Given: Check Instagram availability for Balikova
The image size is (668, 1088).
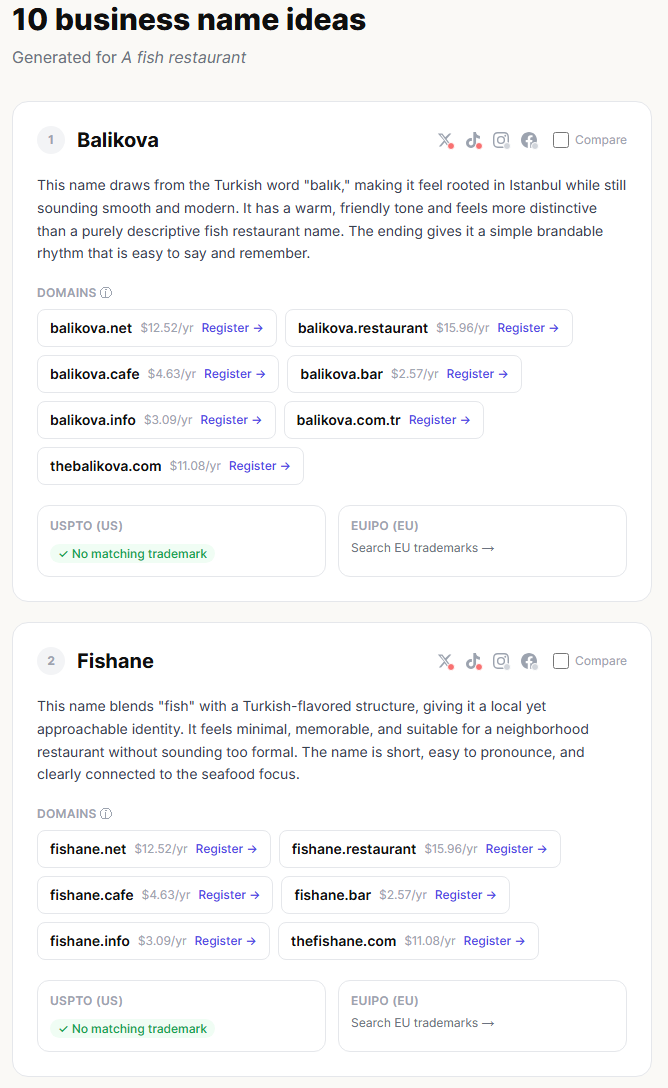Looking at the screenshot, I should pyautogui.click(x=501, y=140).
